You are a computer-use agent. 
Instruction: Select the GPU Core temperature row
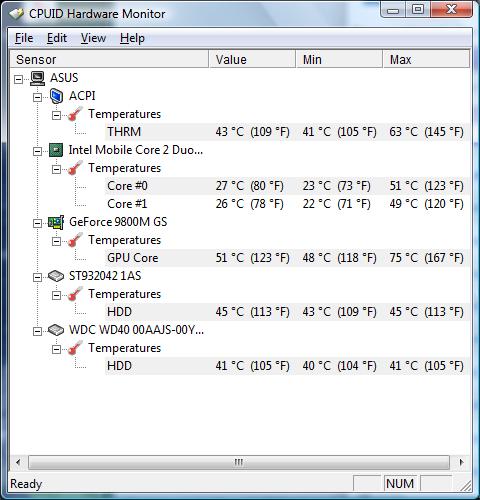(287, 258)
